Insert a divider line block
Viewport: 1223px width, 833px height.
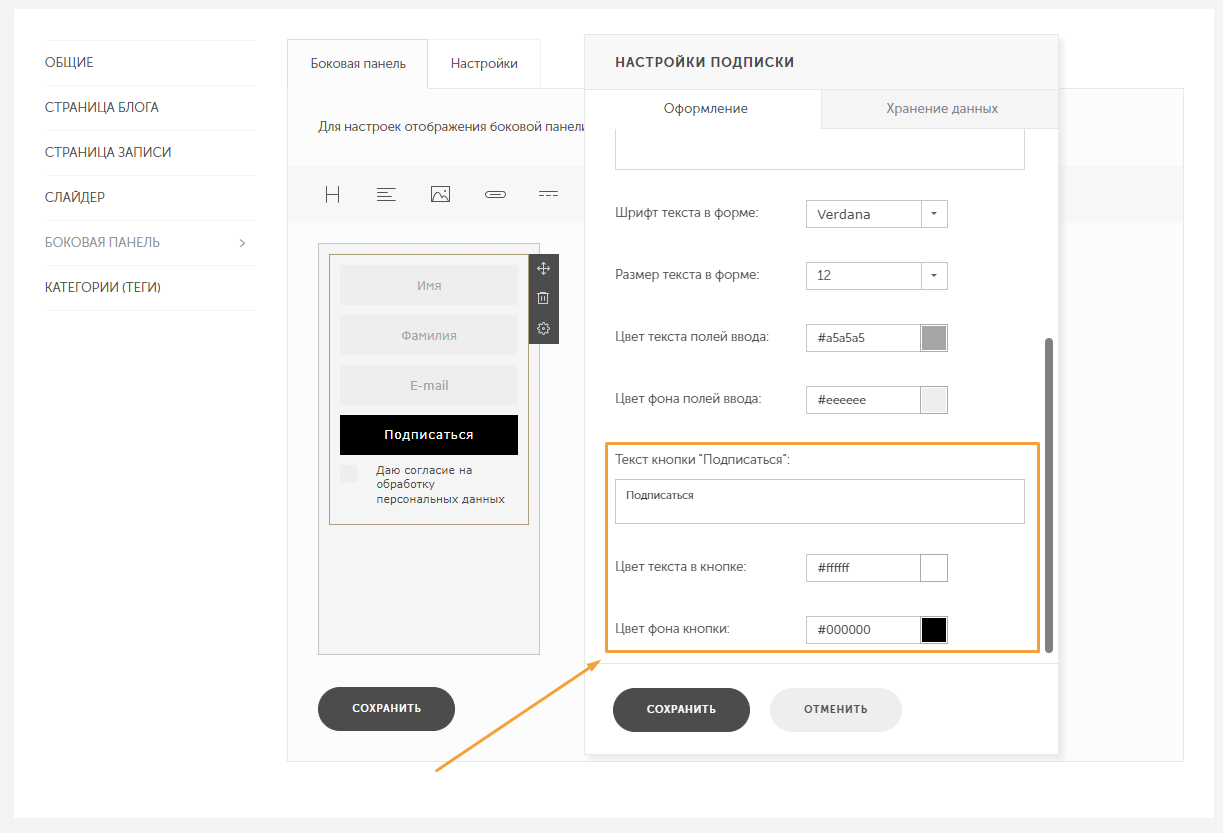pyautogui.click(x=548, y=194)
